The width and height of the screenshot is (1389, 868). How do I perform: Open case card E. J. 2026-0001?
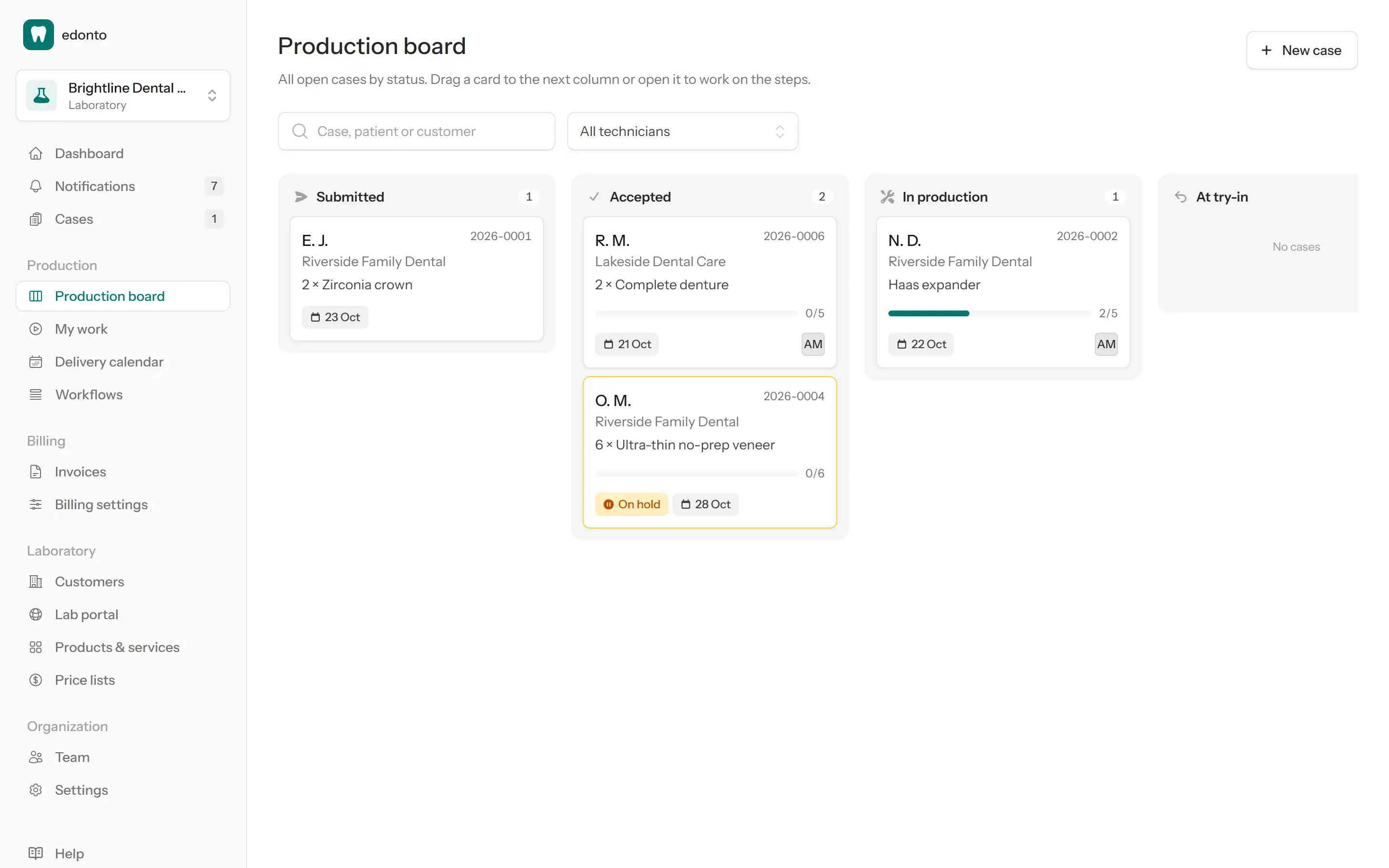[x=416, y=278]
